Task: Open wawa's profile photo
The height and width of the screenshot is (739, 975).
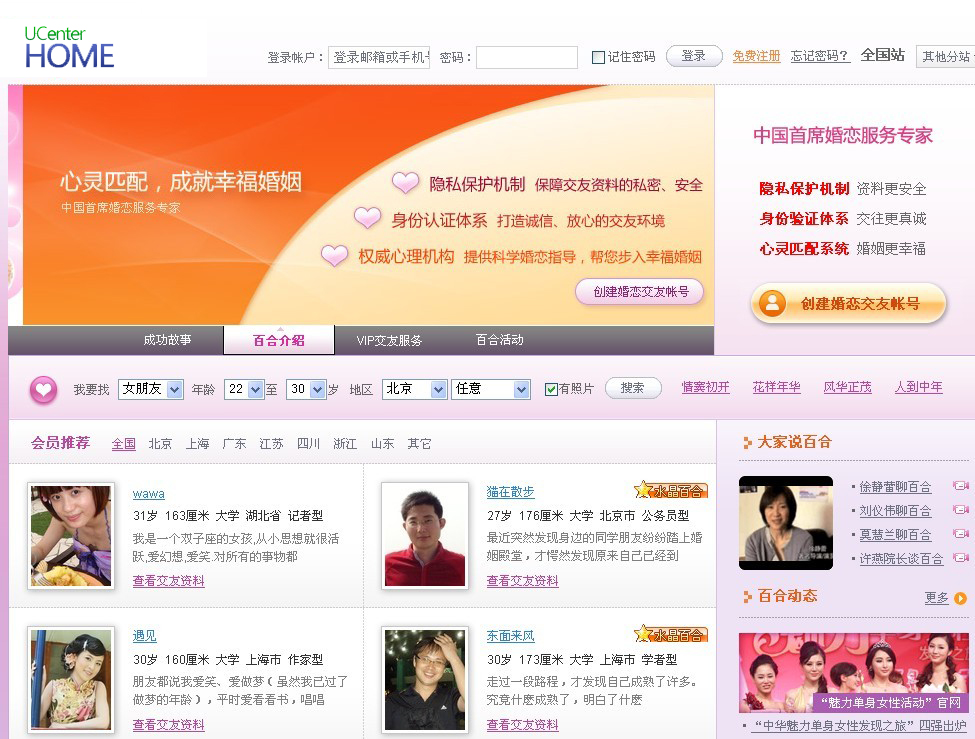Action: (71, 536)
